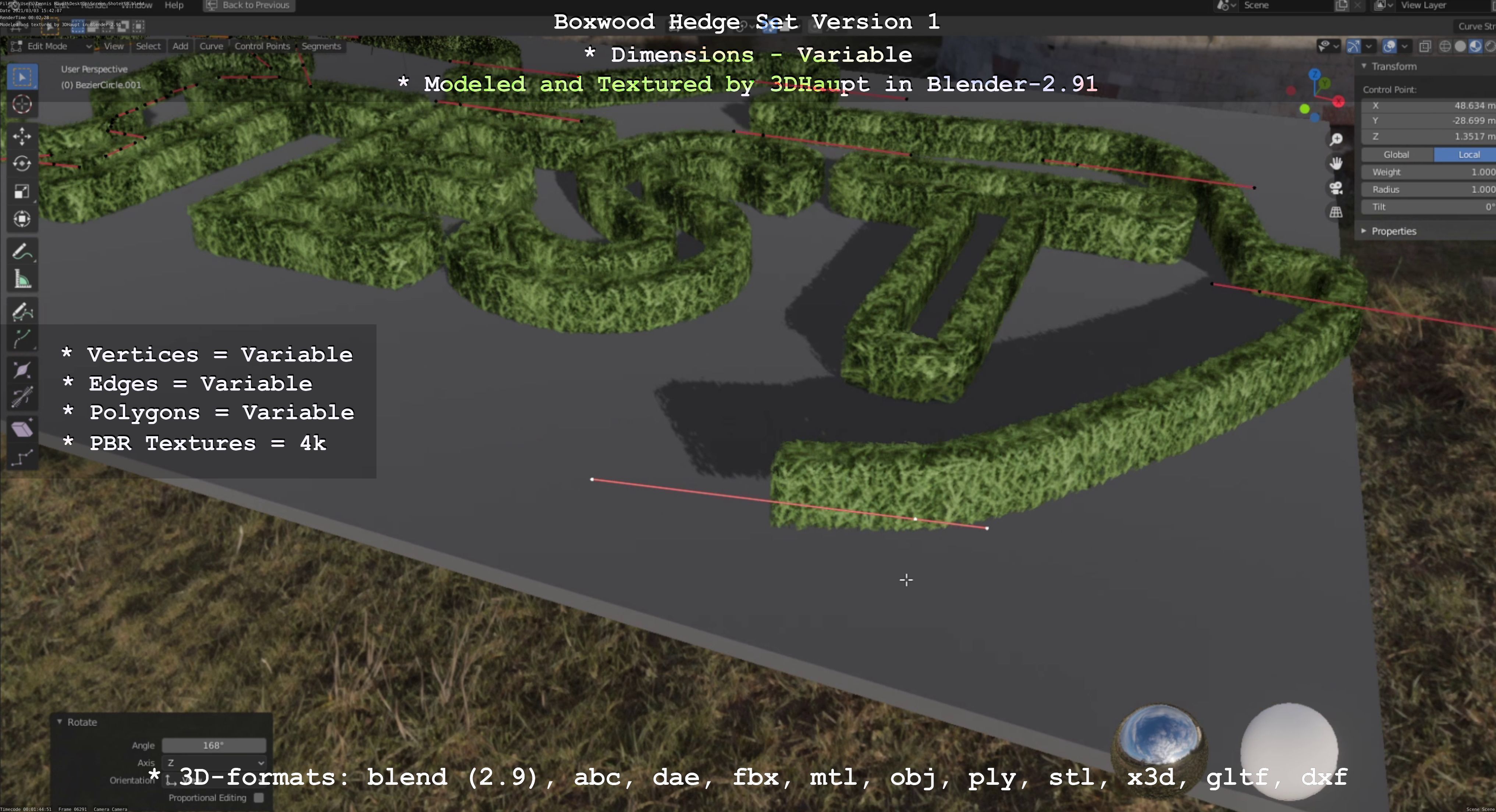Image resolution: width=1496 pixels, height=812 pixels.
Task: Open overlays options dropdown arrow
Action: (1404, 46)
